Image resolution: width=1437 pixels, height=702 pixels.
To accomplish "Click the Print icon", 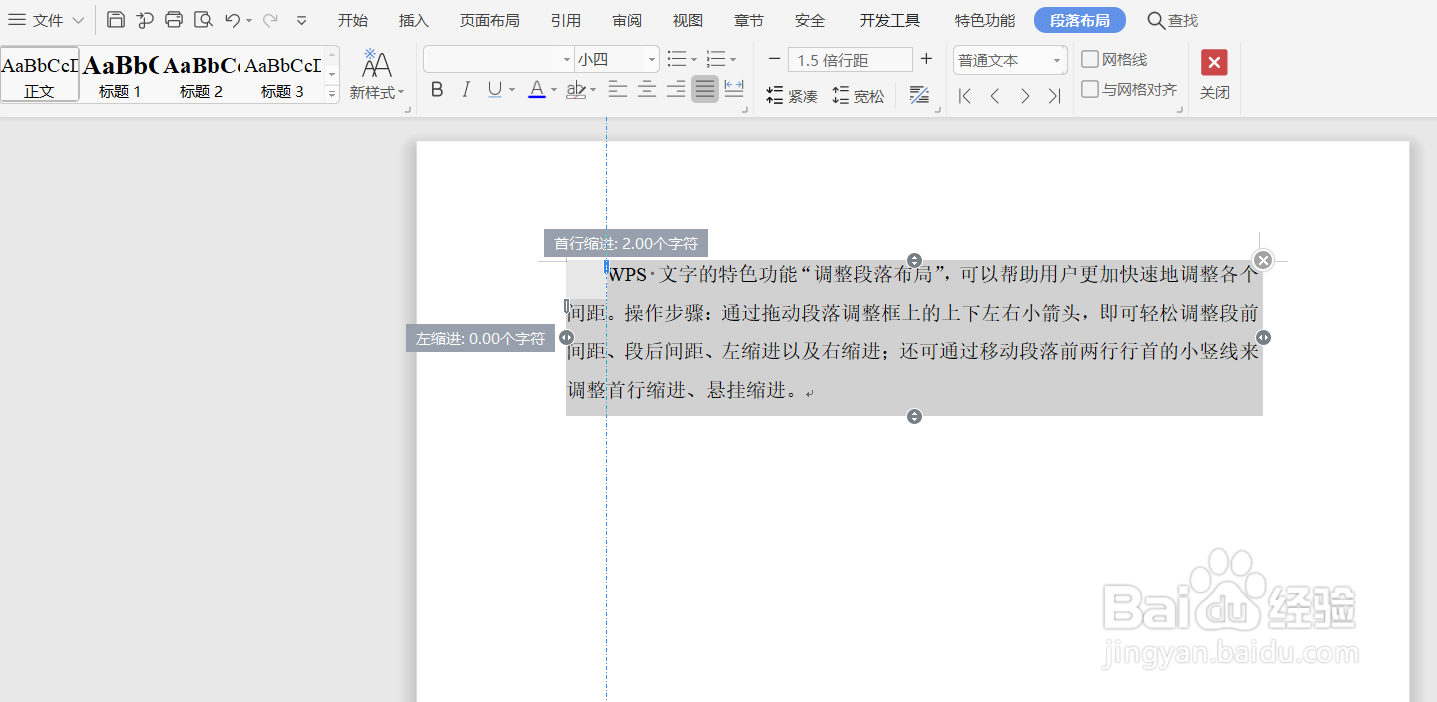I will coord(174,20).
